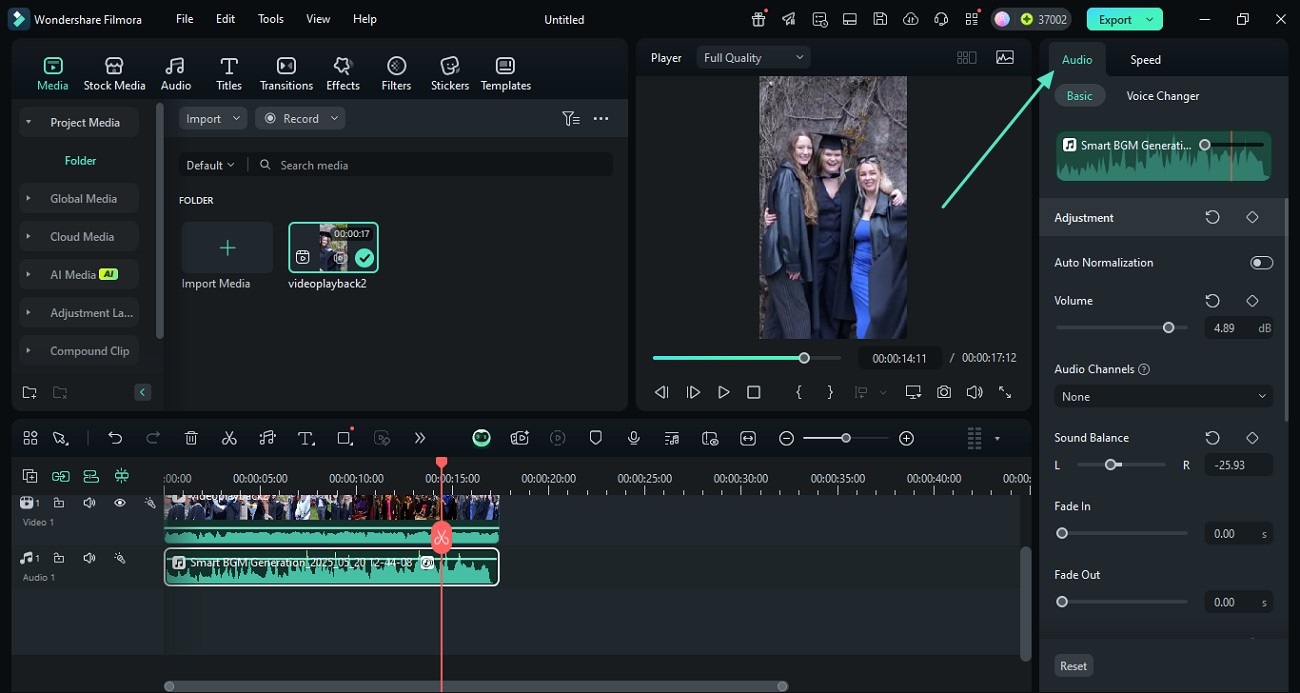Click the Undo arrow in timeline toolbar

click(115, 438)
